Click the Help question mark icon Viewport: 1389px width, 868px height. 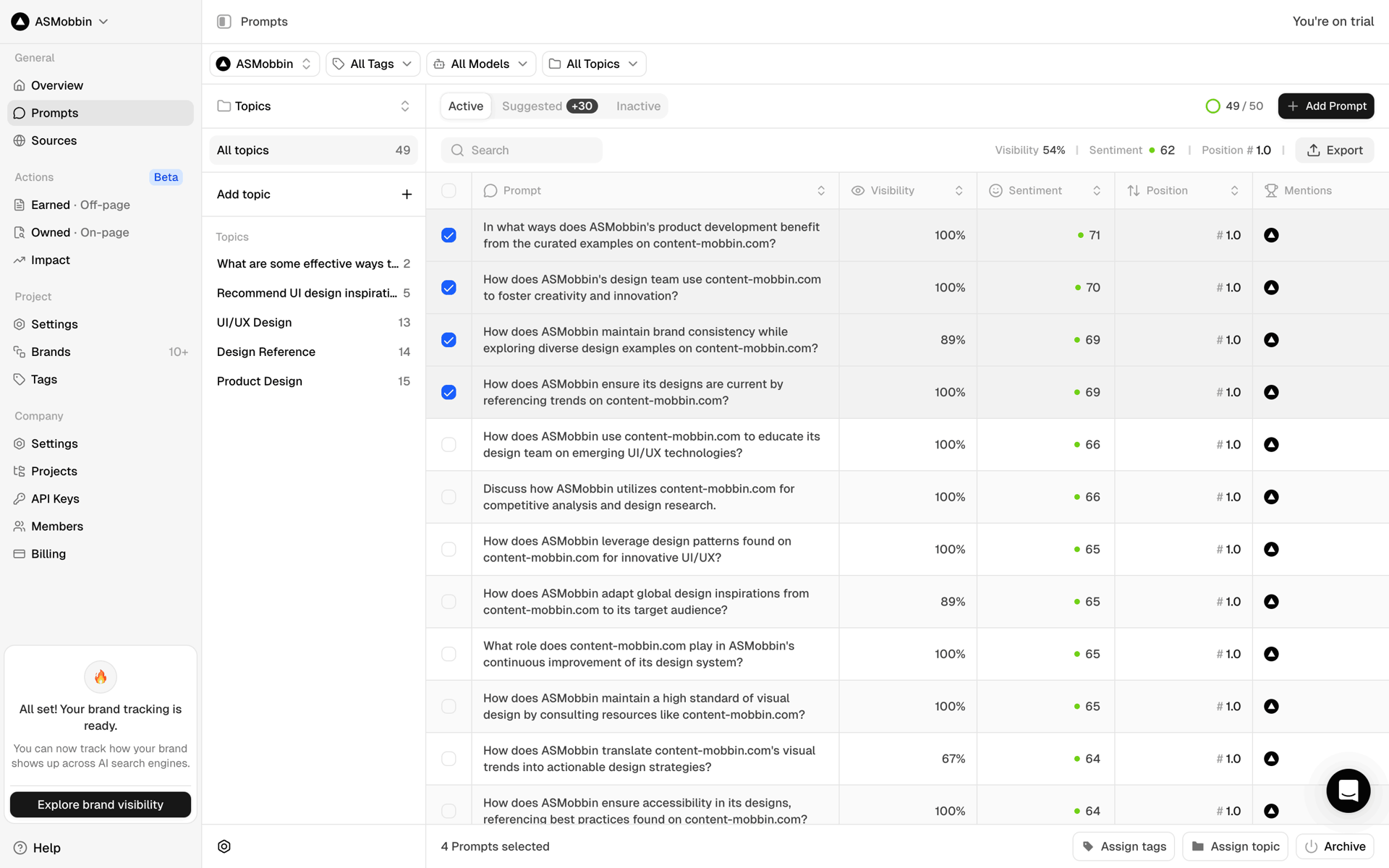20,848
